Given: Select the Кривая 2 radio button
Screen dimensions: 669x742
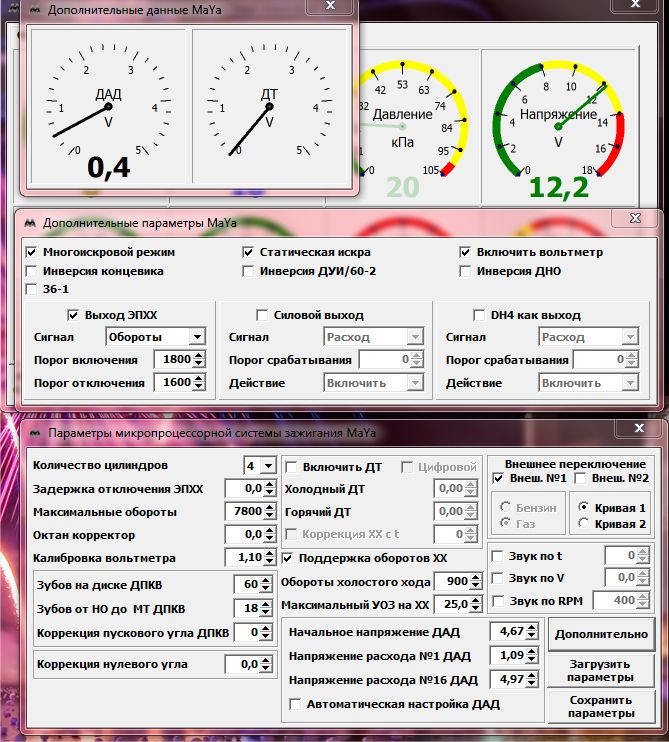Looking at the screenshot, I should pyautogui.click(x=582, y=524).
